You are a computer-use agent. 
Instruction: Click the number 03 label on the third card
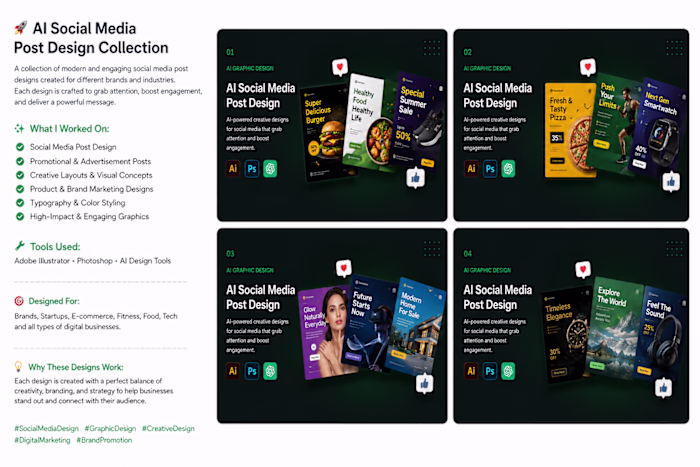pos(230,254)
